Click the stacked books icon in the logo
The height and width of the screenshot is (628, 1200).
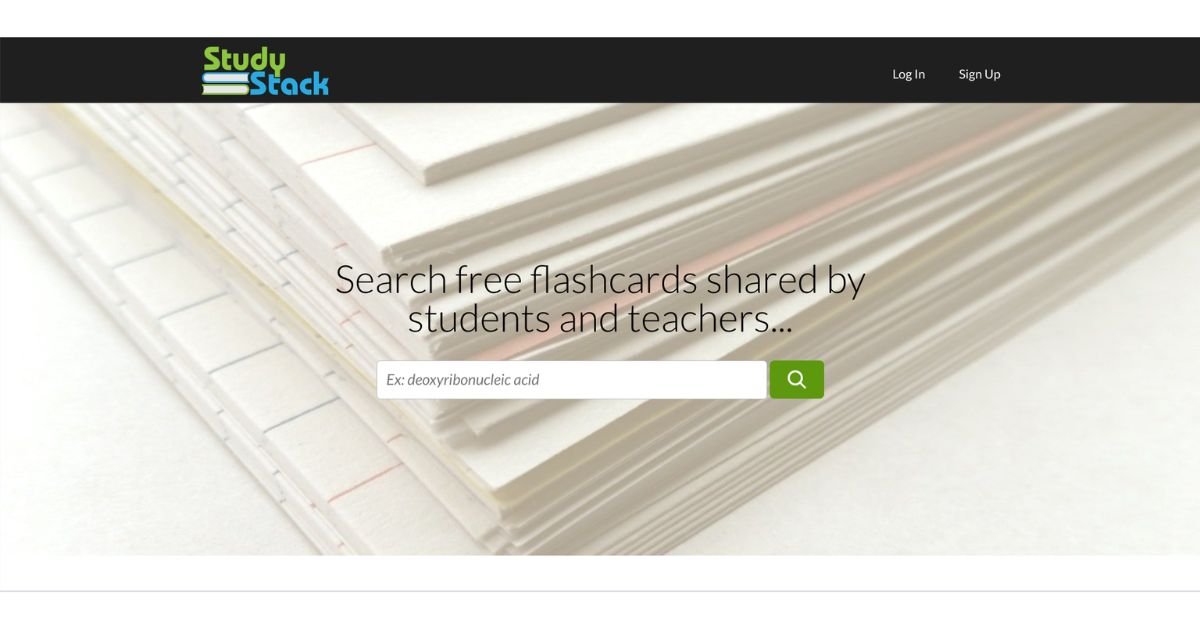225,86
